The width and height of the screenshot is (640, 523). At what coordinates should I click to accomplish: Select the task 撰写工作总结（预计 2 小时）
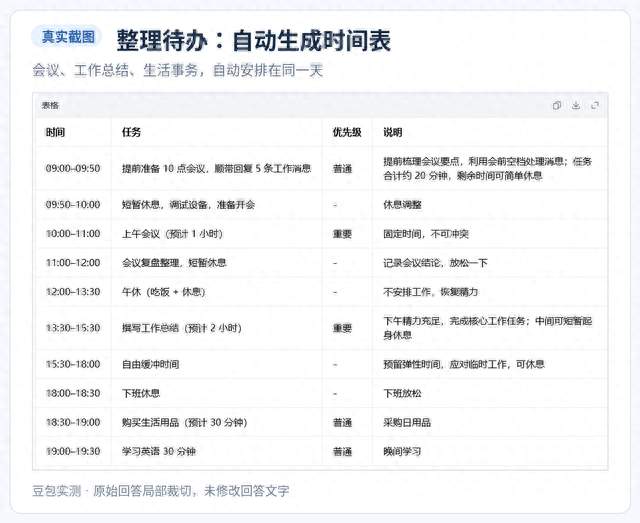tap(182, 328)
